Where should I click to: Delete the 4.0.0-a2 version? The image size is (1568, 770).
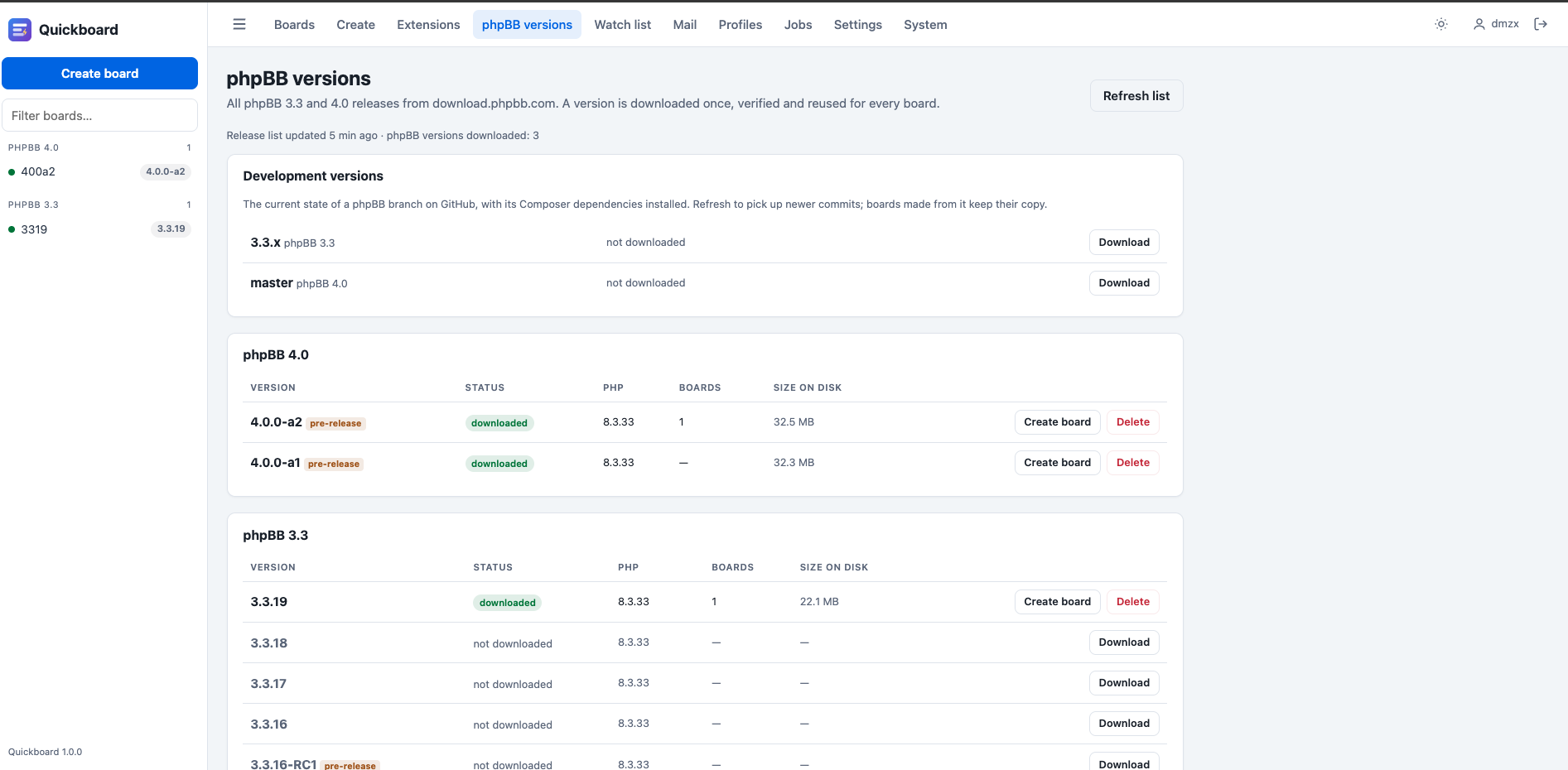pos(1133,422)
